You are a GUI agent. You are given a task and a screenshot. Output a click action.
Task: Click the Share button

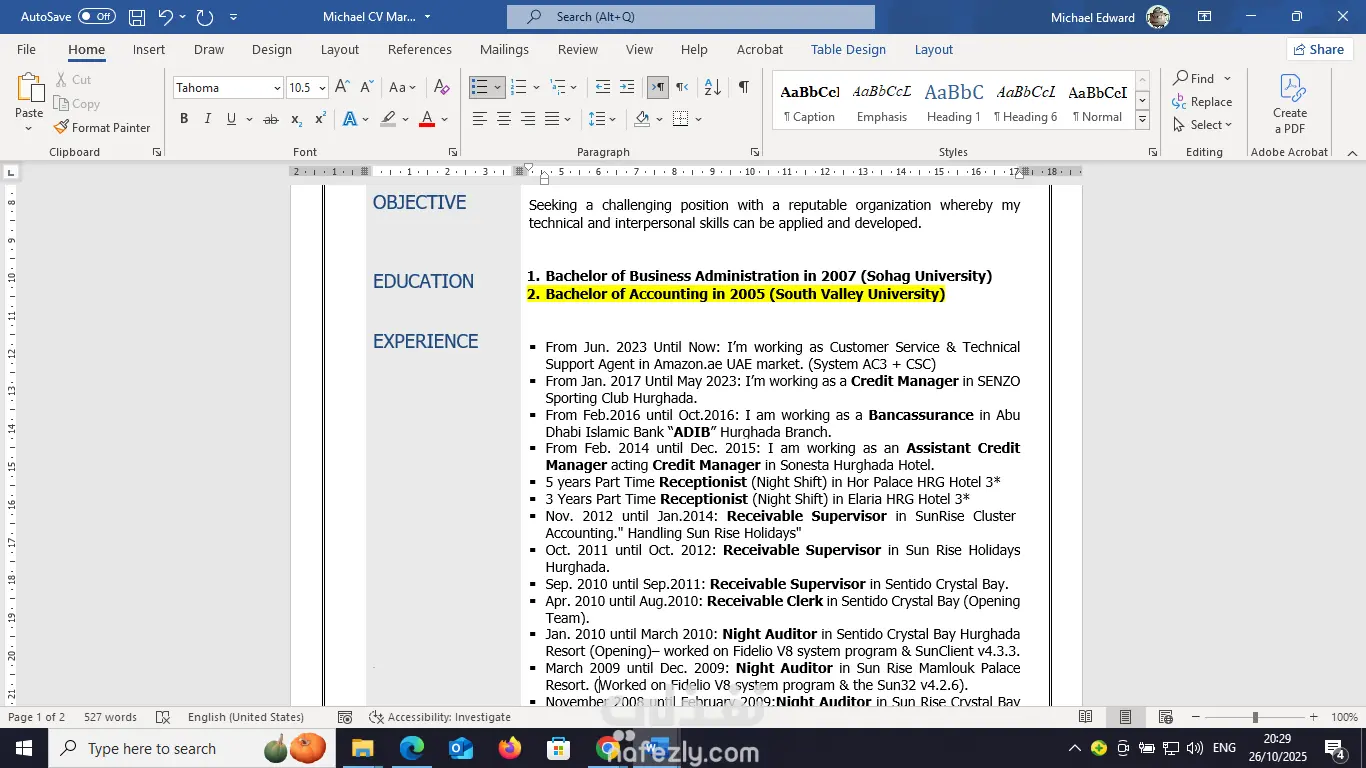pyautogui.click(x=1317, y=49)
